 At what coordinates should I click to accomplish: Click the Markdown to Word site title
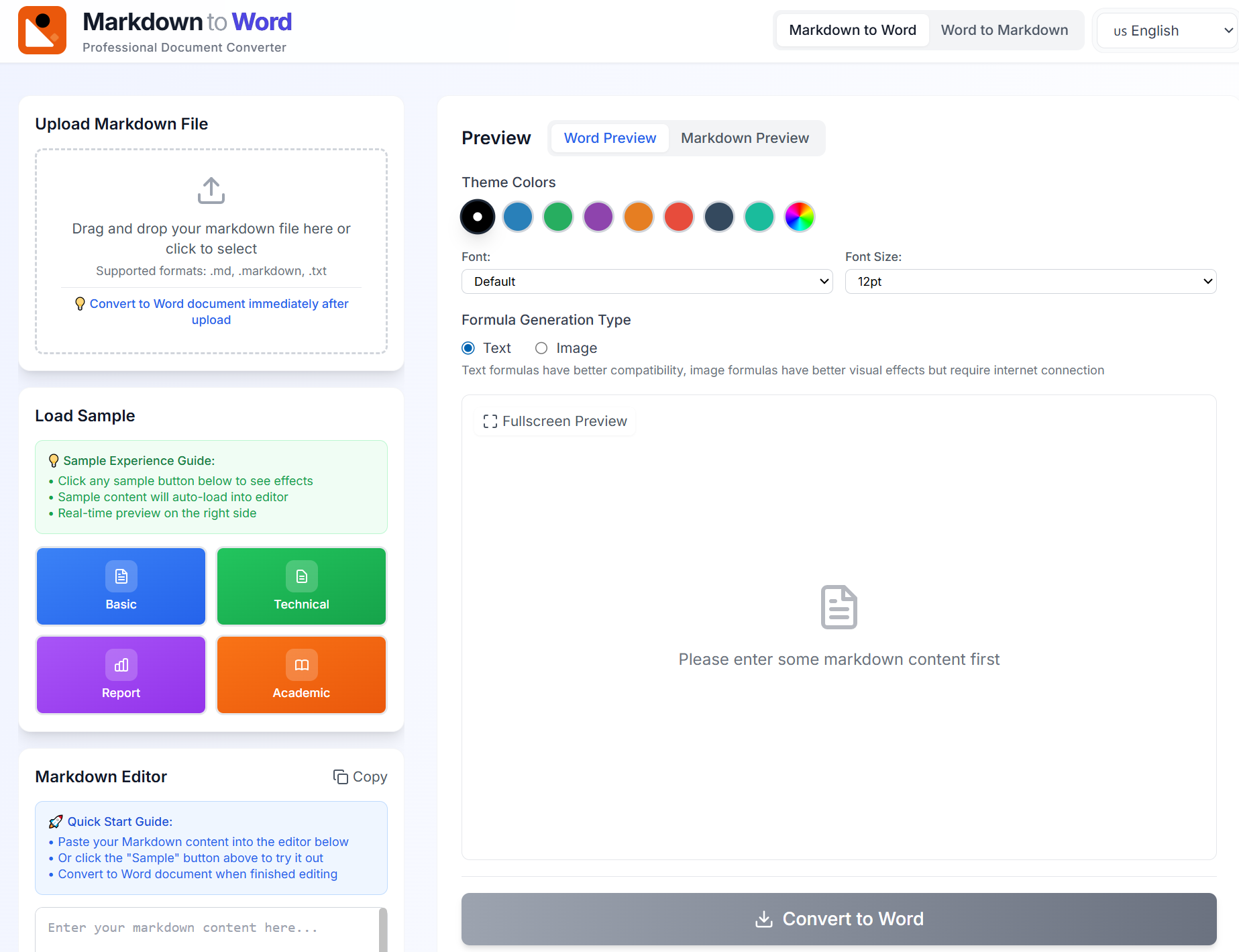coord(187,22)
